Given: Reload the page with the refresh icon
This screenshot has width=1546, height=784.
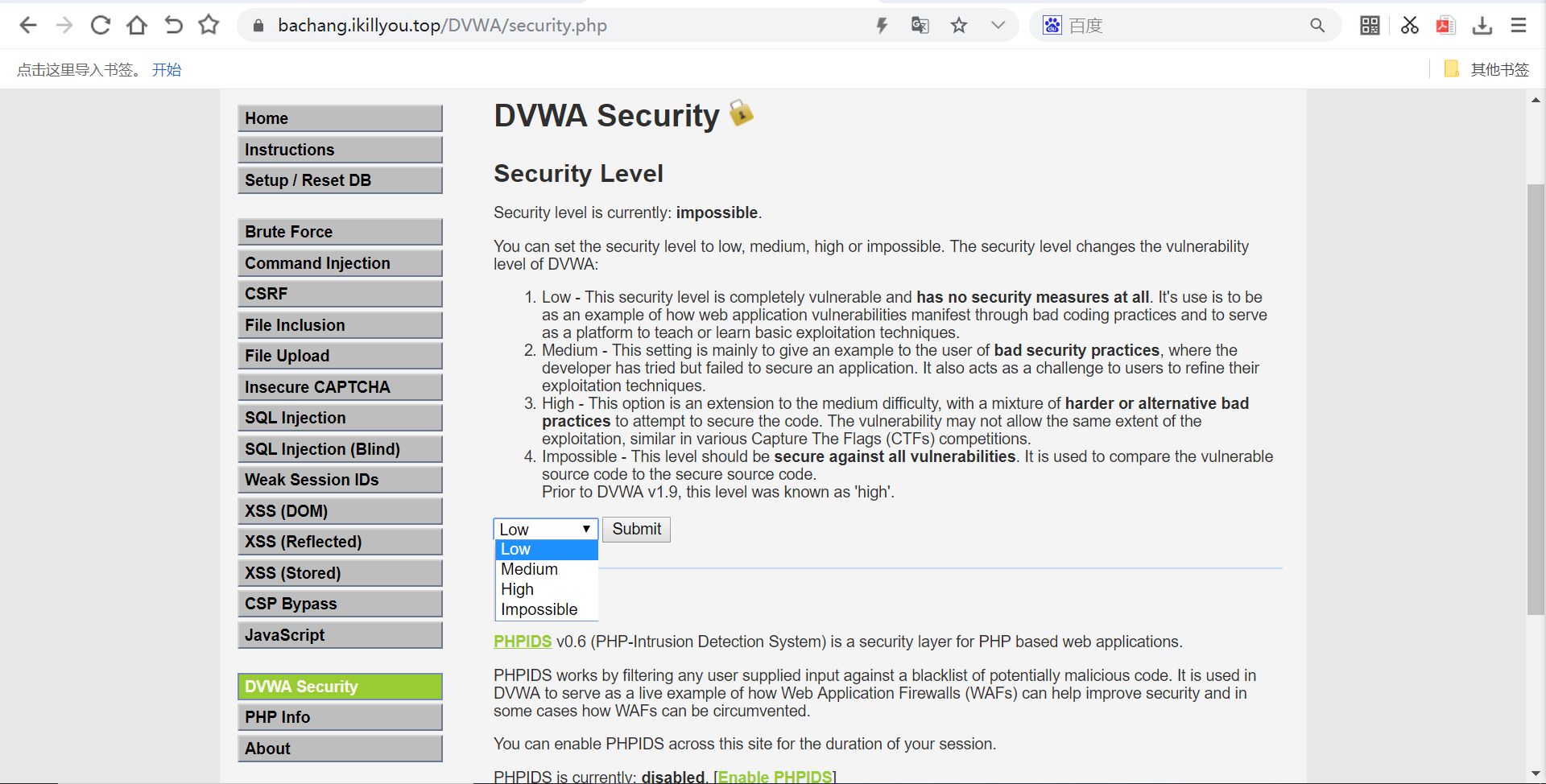Looking at the screenshot, I should (x=101, y=26).
